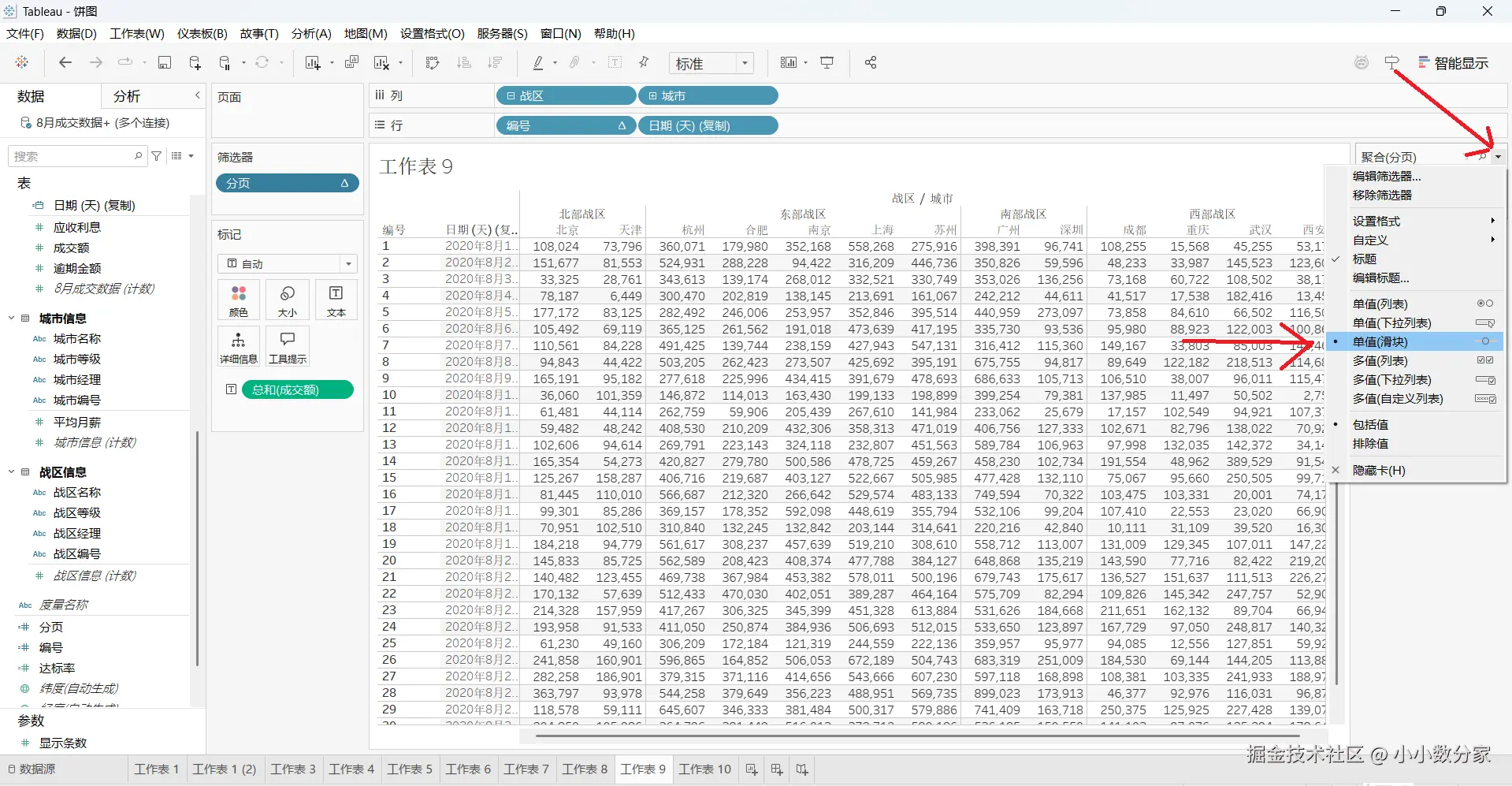Select 移除筛选器 menu entry

pyautogui.click(x=1415, y=195)
